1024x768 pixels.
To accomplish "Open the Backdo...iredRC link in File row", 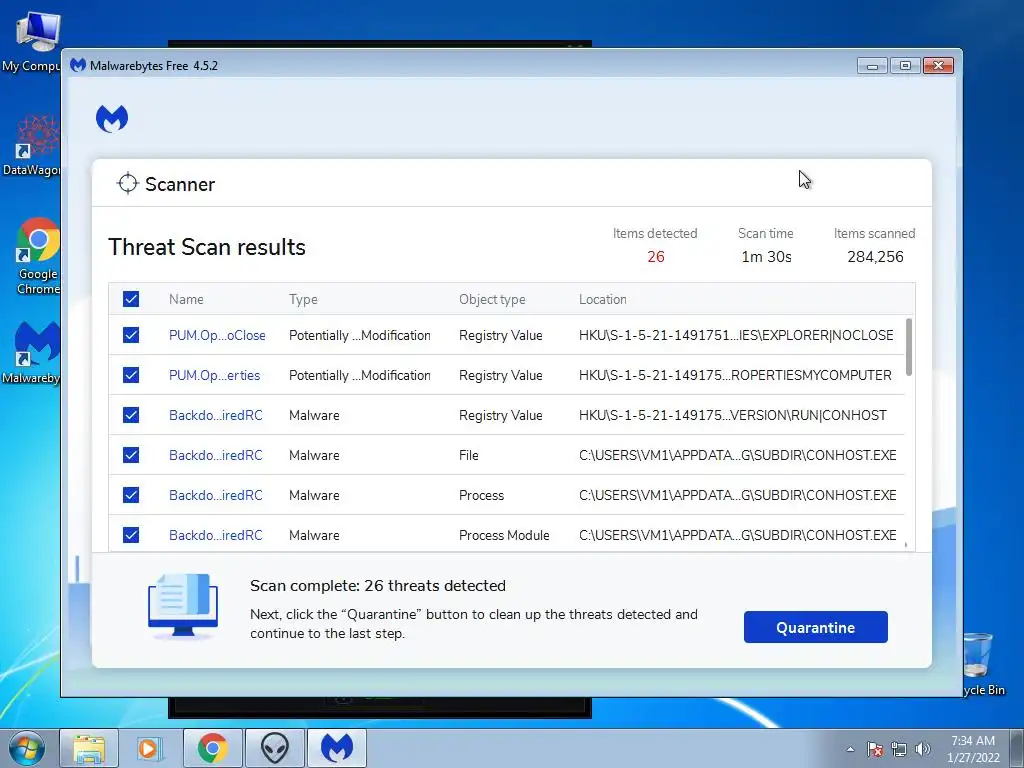I will (x=216, y=455).
